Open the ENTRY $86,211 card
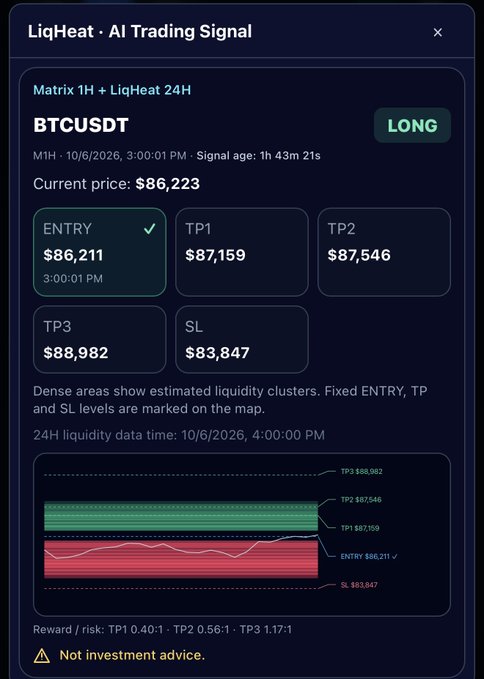 [100, 252]
